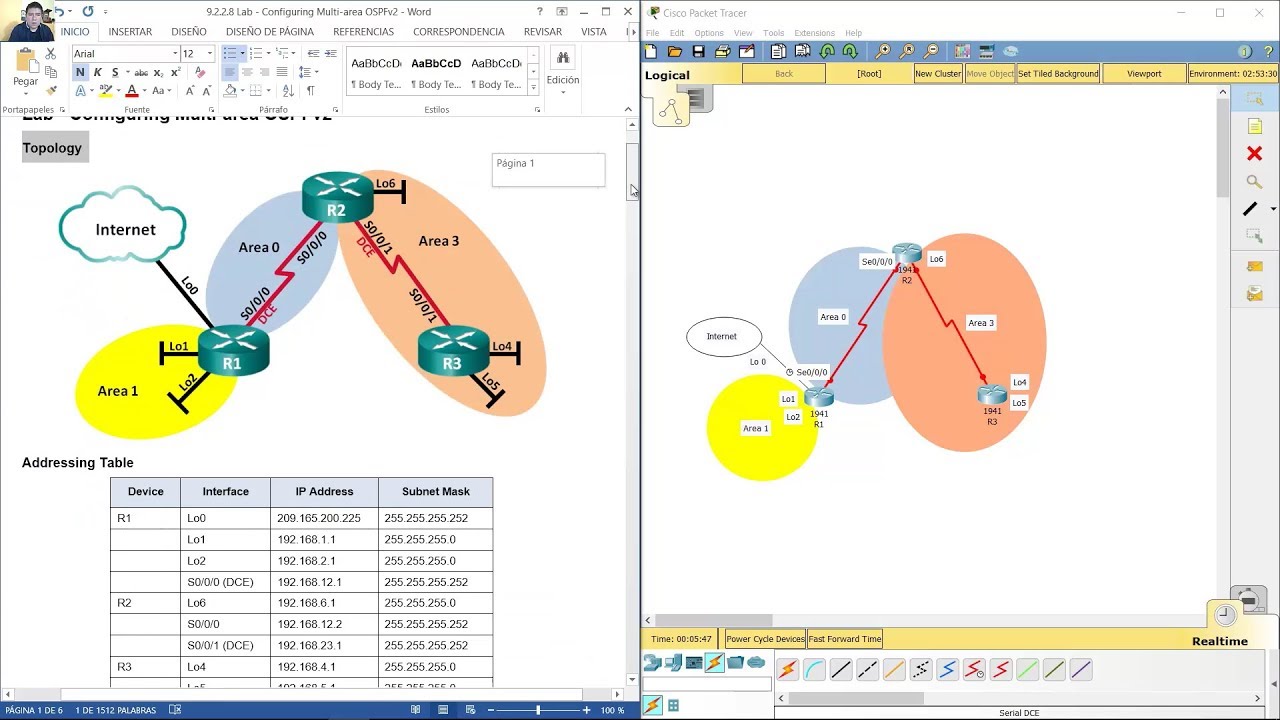Switch to DISEÑO DE PÁGINA tab
1280x720 pixels.
270,32
